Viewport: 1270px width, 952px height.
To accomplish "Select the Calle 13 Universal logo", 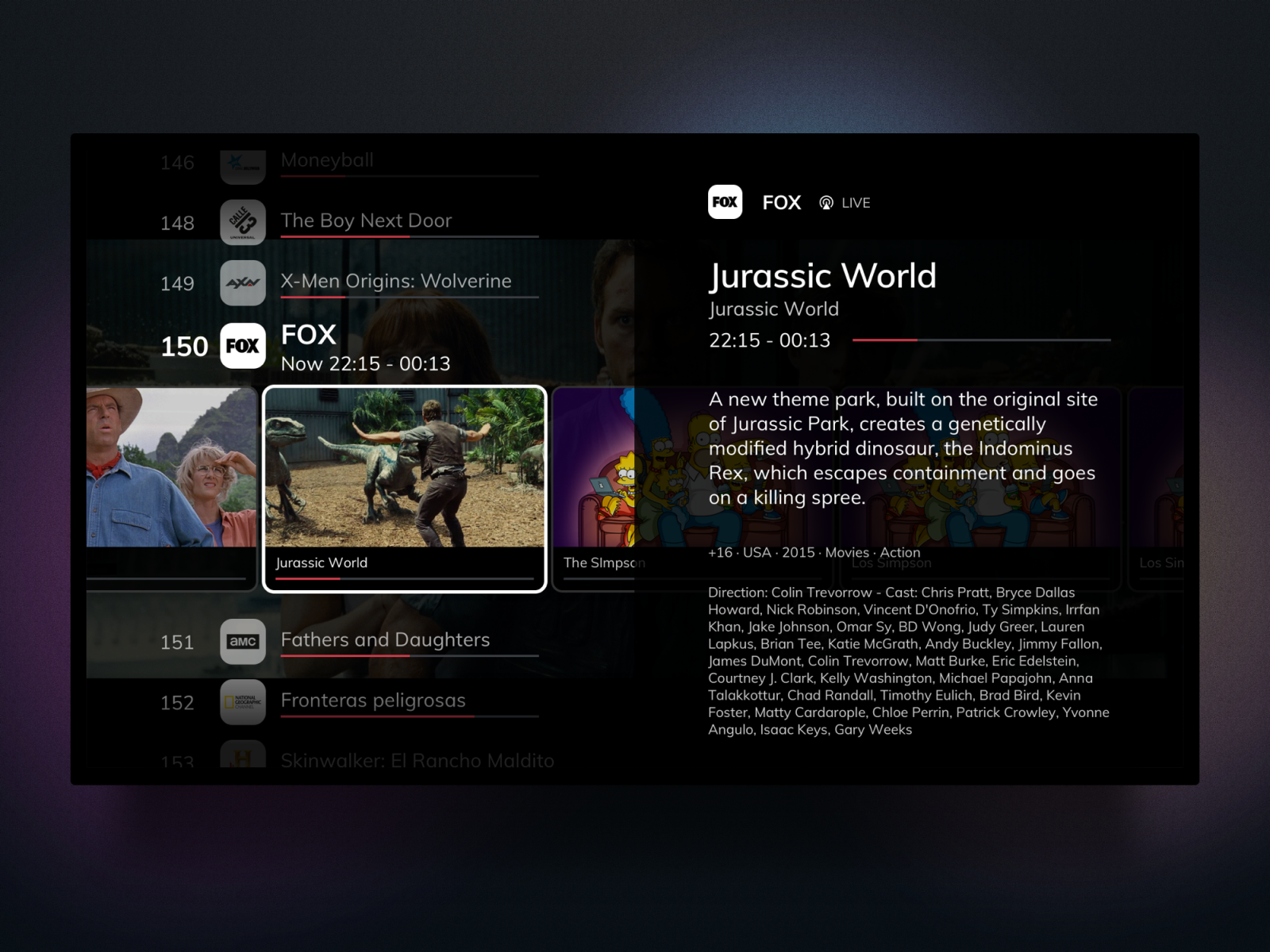I will coord(243,223).
